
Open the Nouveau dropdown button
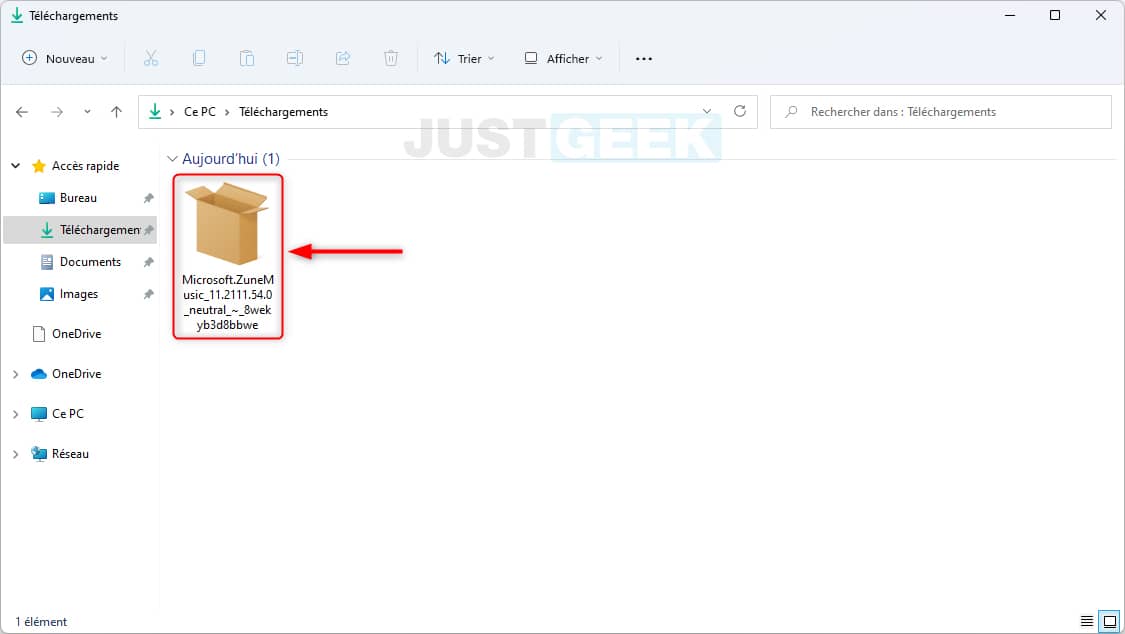(65, 59)
